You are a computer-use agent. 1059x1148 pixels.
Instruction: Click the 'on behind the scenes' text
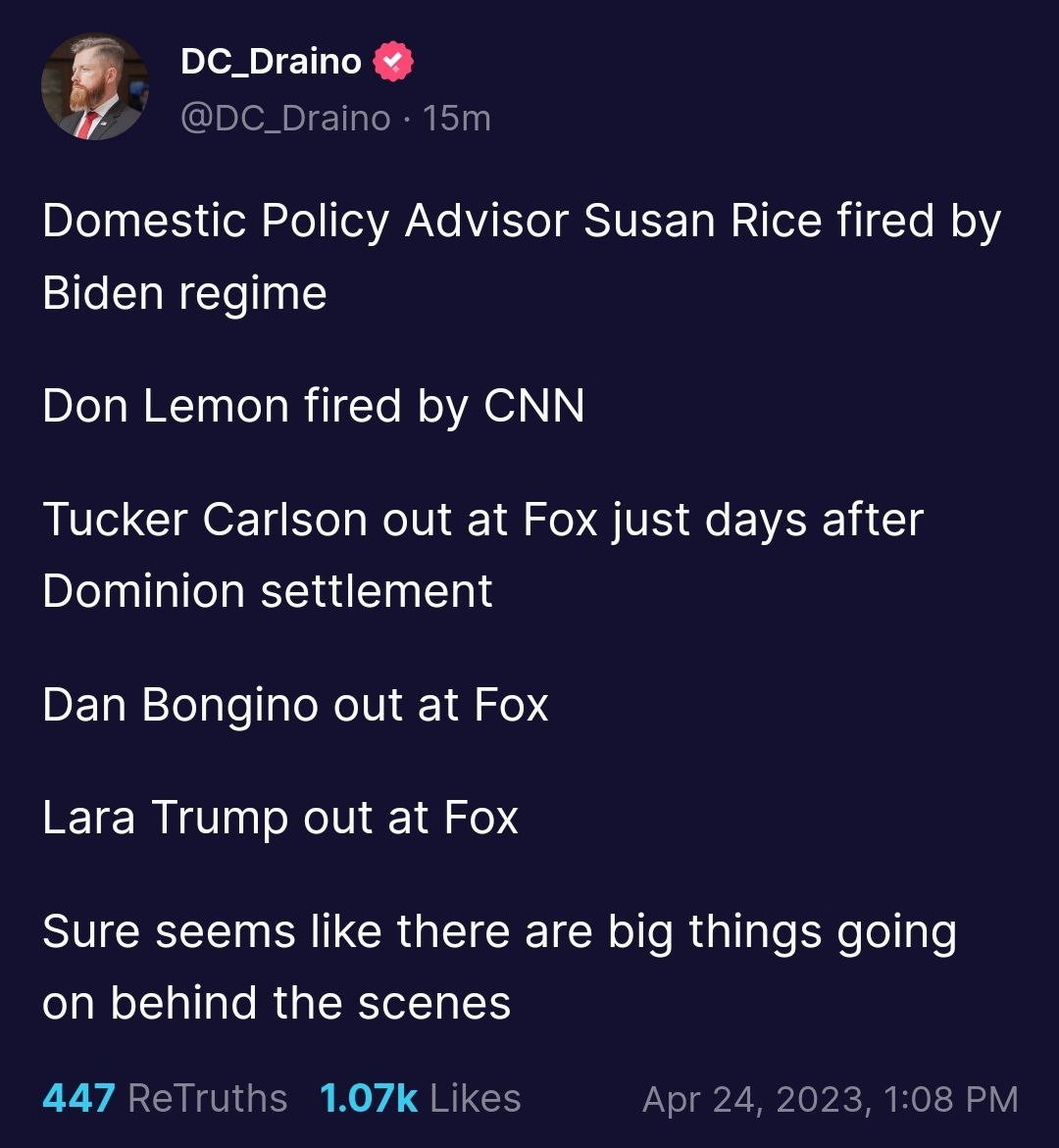277,1003
